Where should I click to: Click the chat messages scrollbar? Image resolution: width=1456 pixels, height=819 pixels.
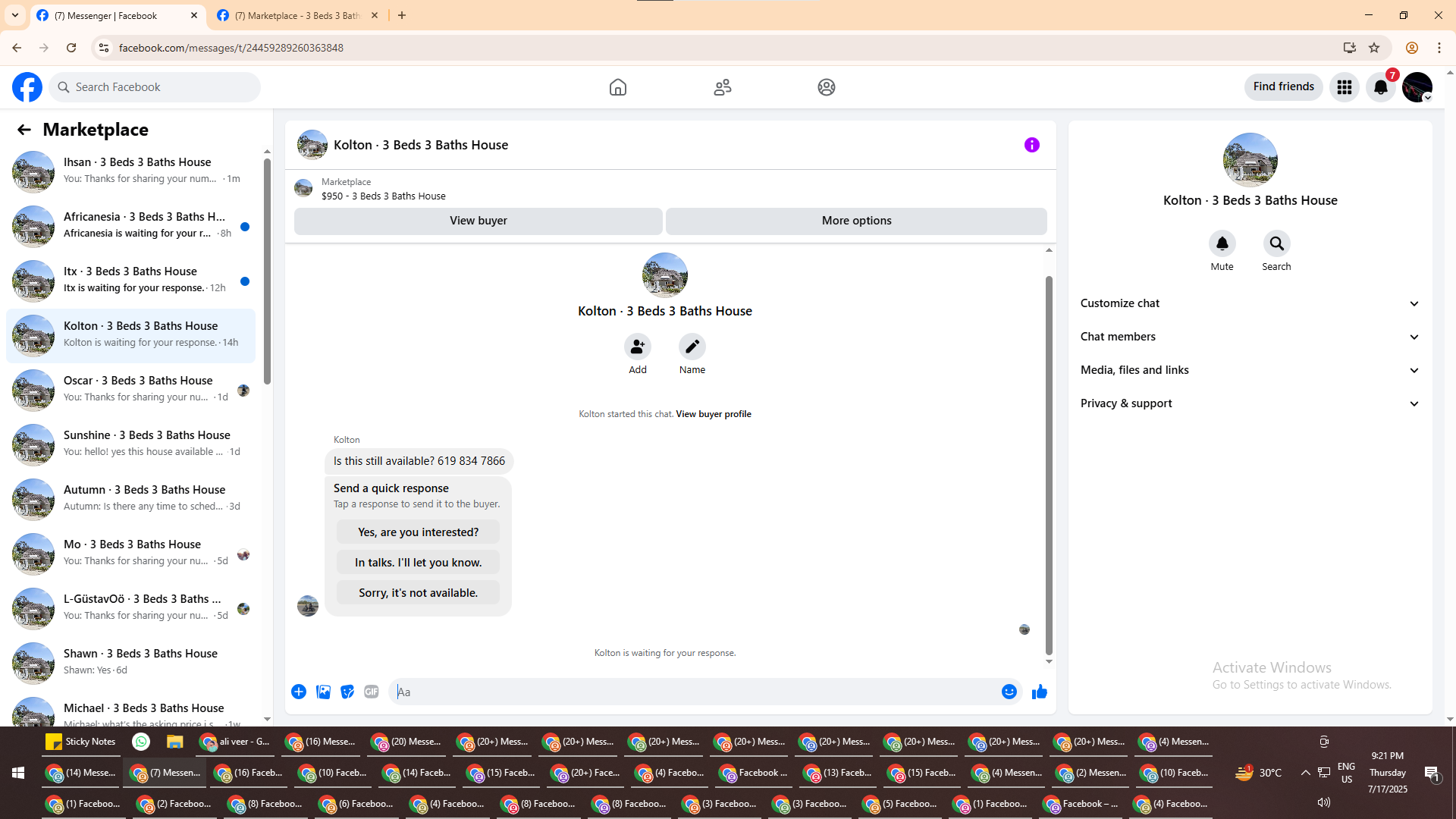click(1049, 464)
